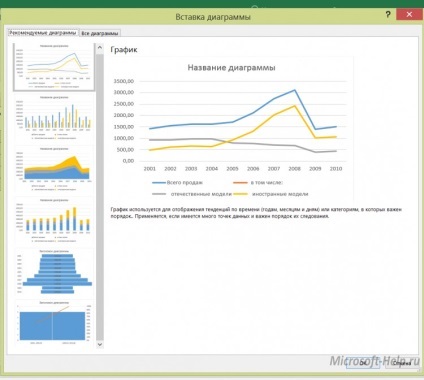Click the 2001 axis label
Screen dimensions: 424x380
pos(150,169)
